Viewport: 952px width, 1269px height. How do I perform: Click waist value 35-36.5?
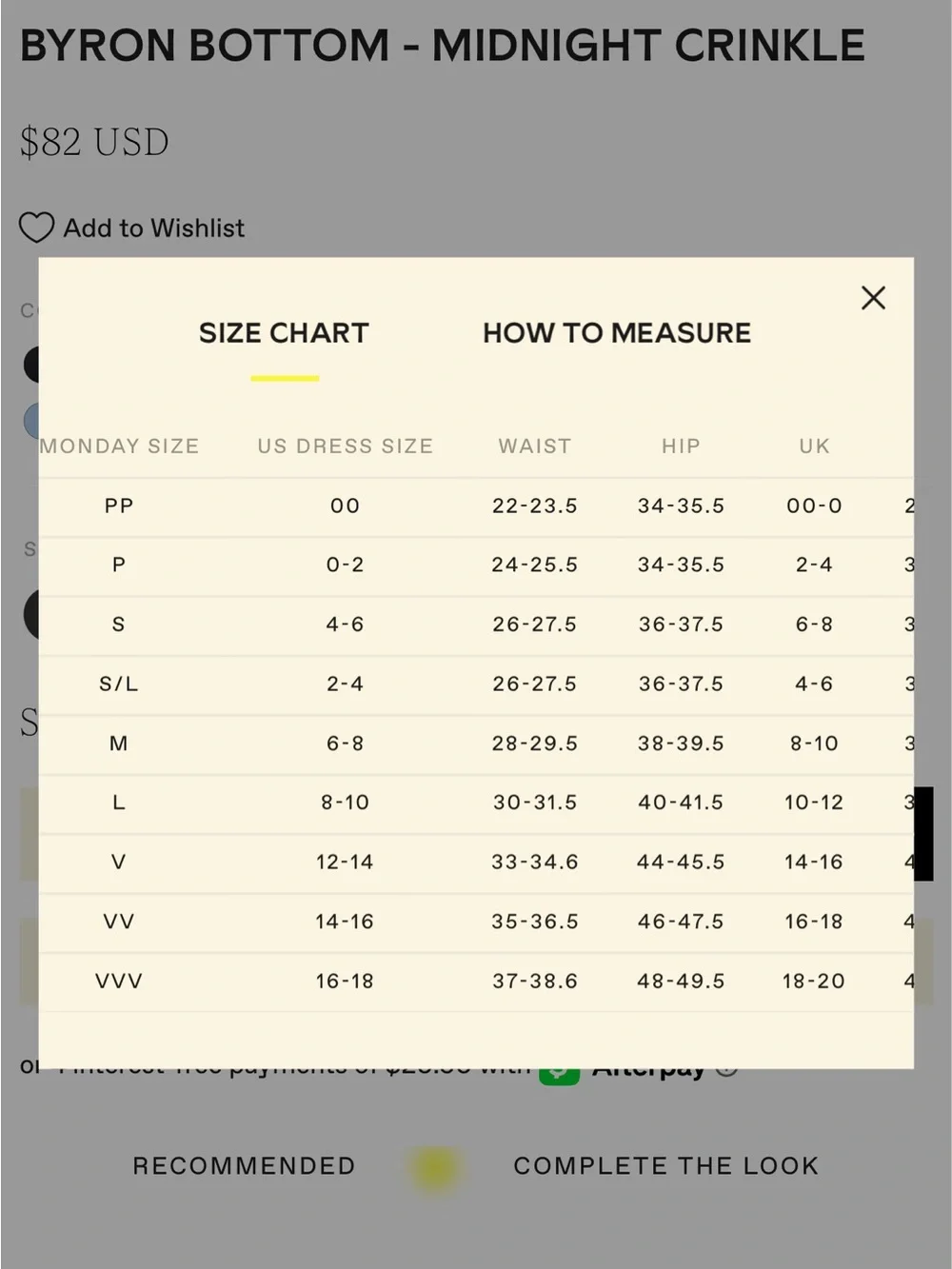535,922
